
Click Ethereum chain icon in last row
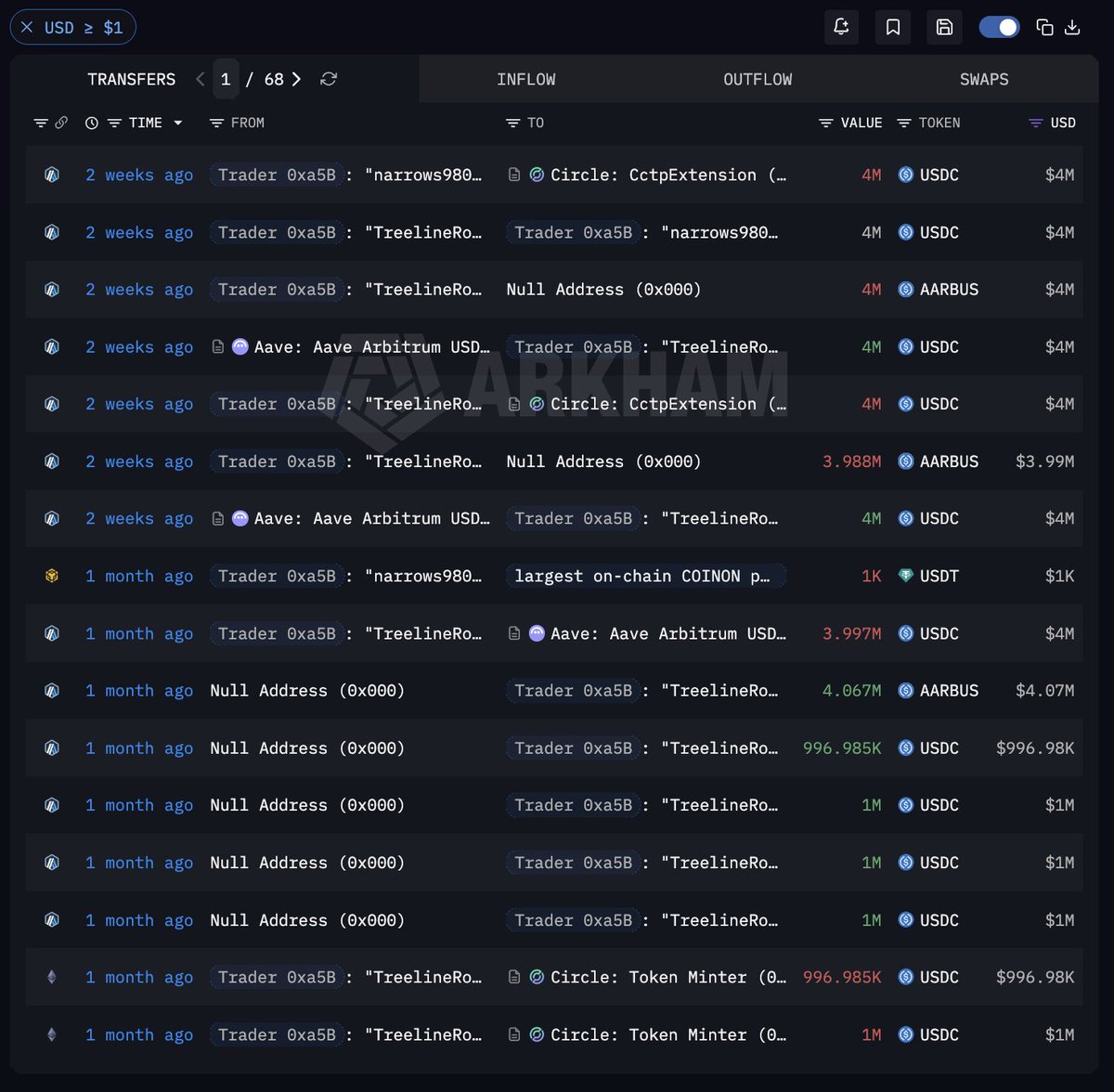point(52,1034)
